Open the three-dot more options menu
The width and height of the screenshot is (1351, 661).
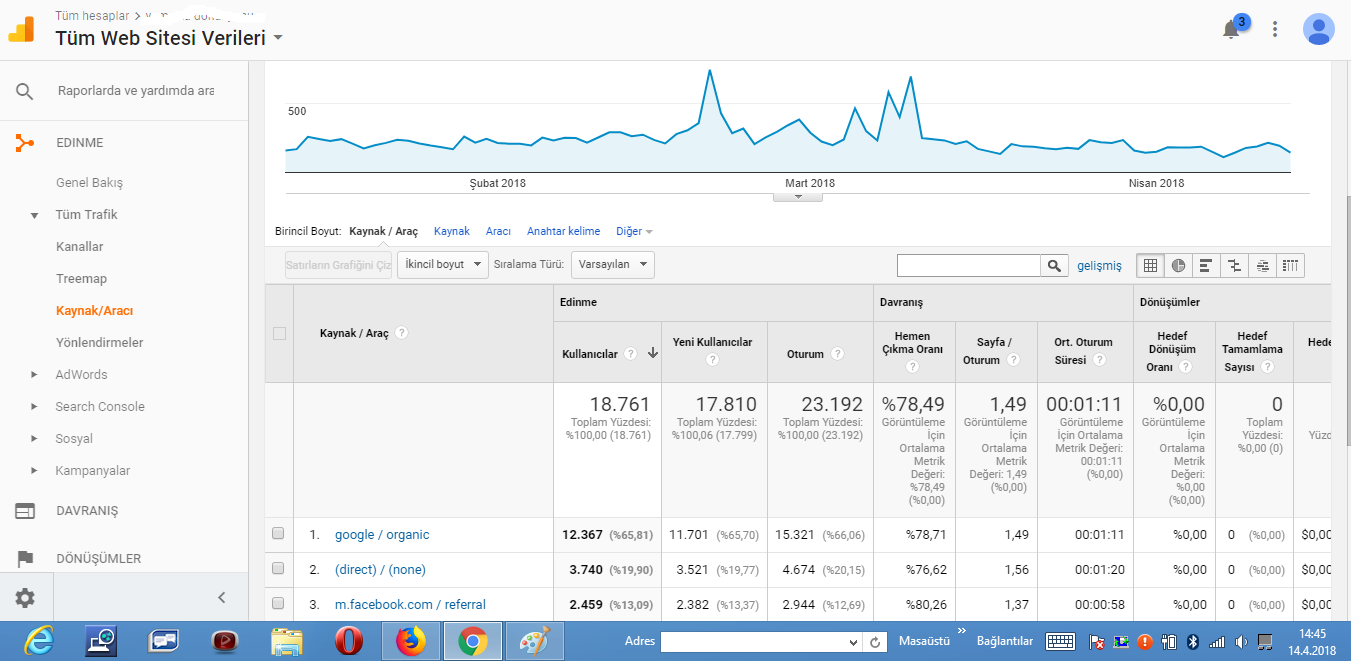pyautogui.click(x=1275, y=29)
